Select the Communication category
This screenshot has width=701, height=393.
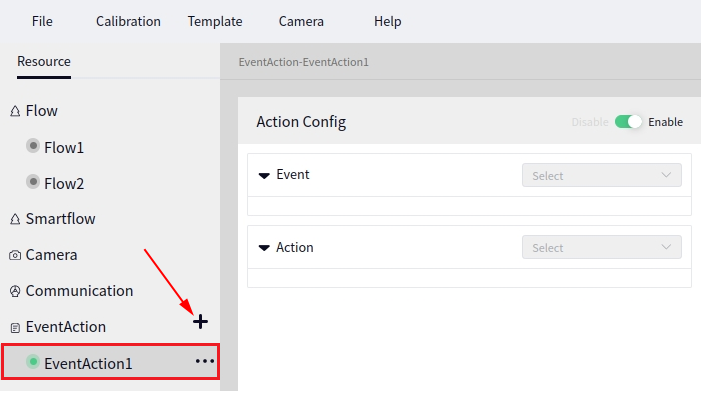click(x=79, y=292)
